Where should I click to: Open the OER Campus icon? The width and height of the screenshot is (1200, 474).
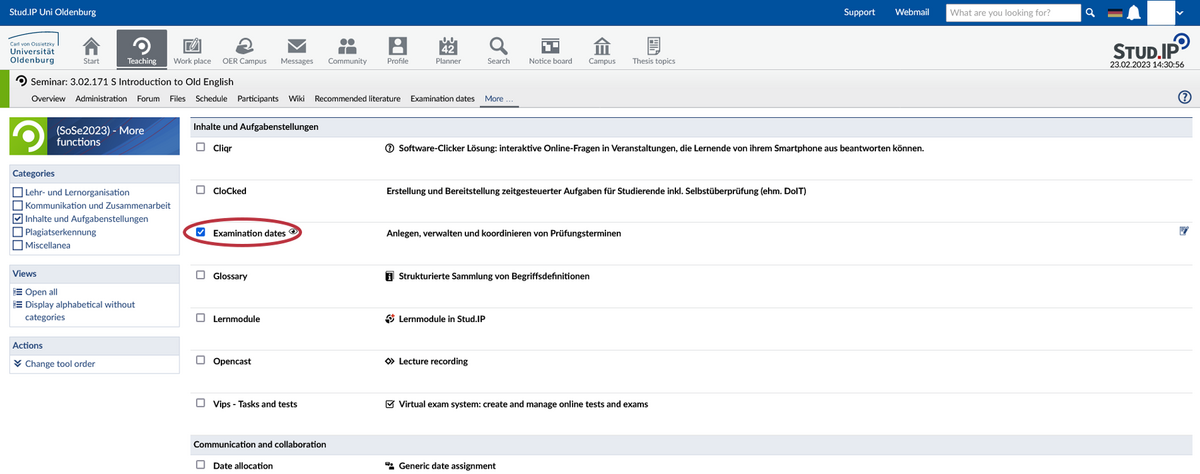244,47
